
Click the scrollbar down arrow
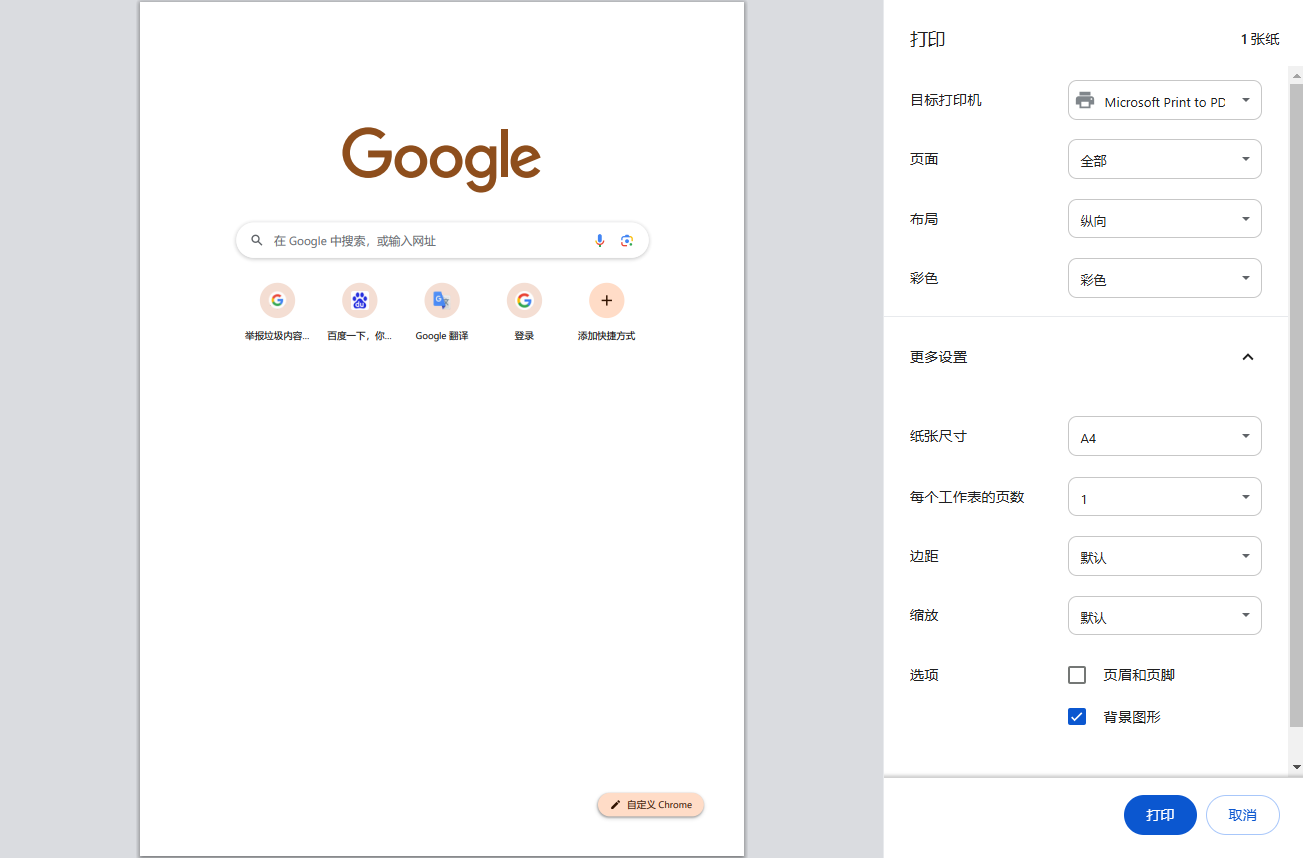pos(1296,767)
